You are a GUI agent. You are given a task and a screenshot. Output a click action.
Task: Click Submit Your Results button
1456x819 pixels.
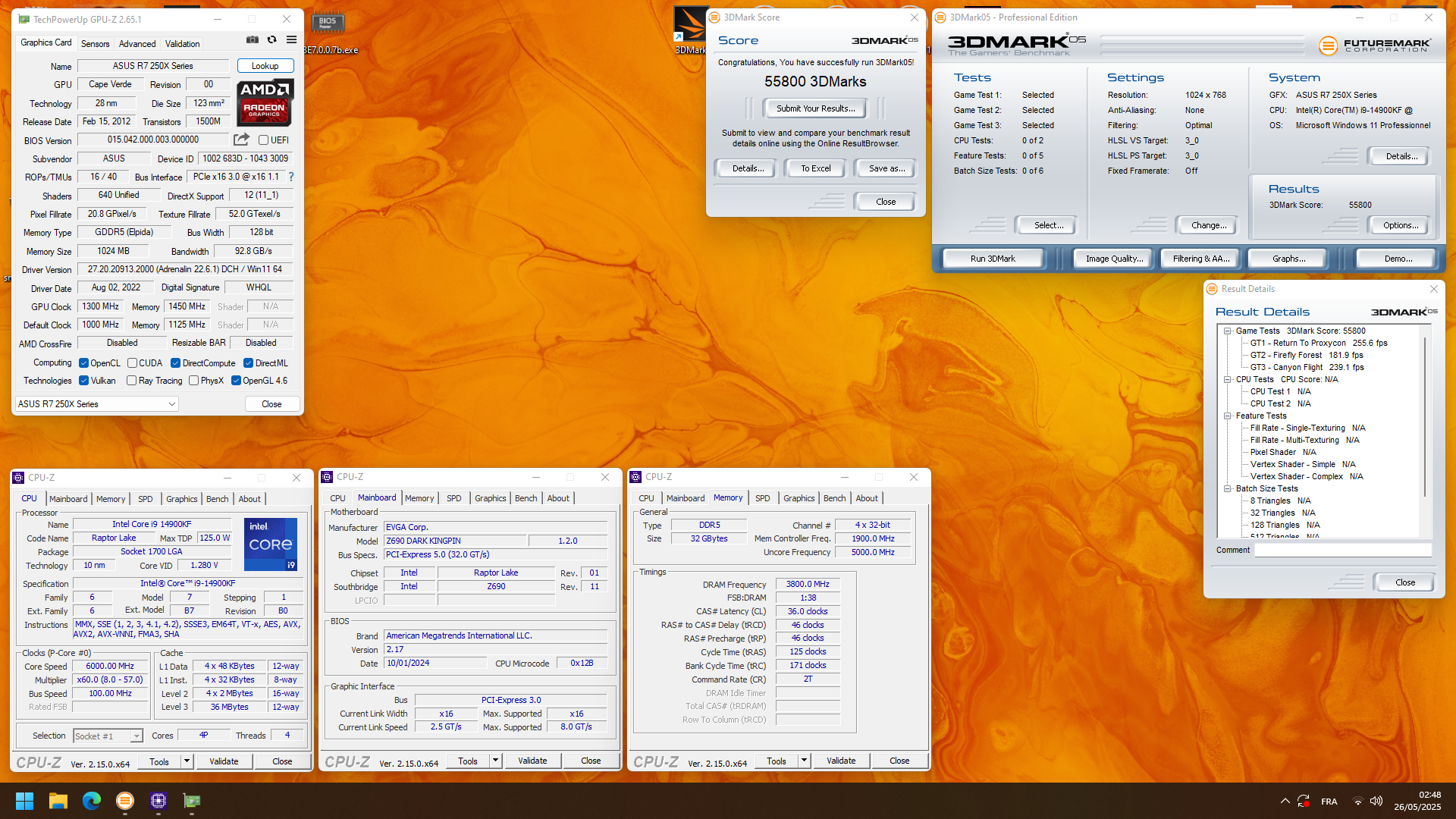click(x=815, y=108)
